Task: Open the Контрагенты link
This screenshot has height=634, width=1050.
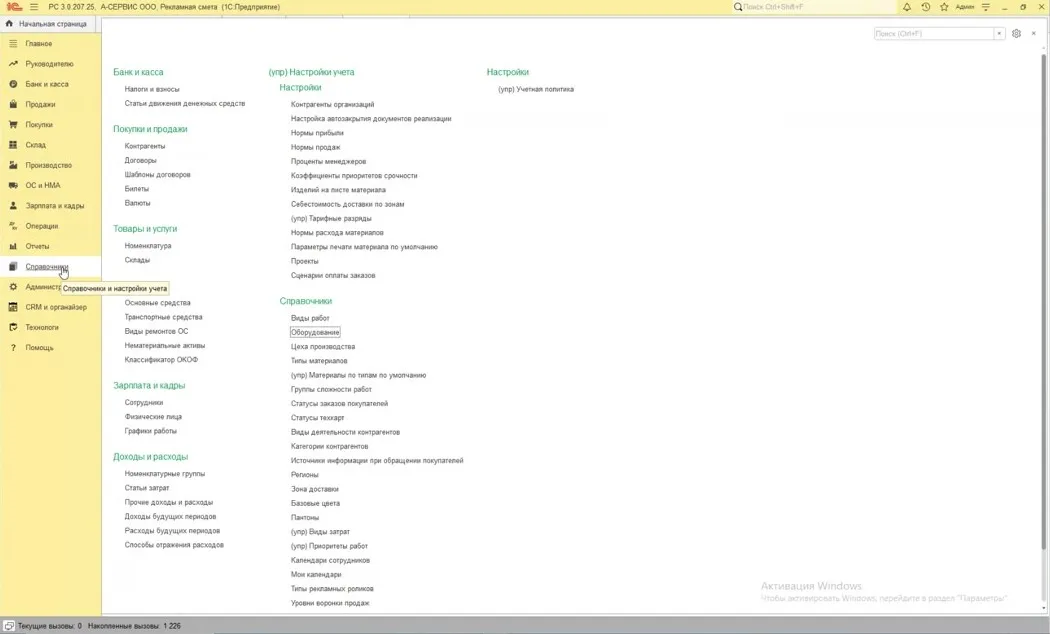Action: (145, 146)
